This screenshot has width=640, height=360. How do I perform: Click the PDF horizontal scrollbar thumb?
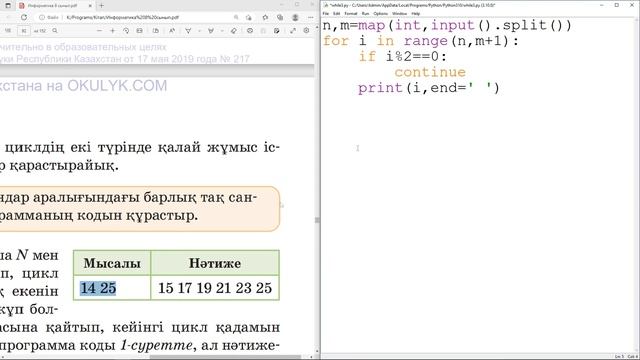coord(225,357)
